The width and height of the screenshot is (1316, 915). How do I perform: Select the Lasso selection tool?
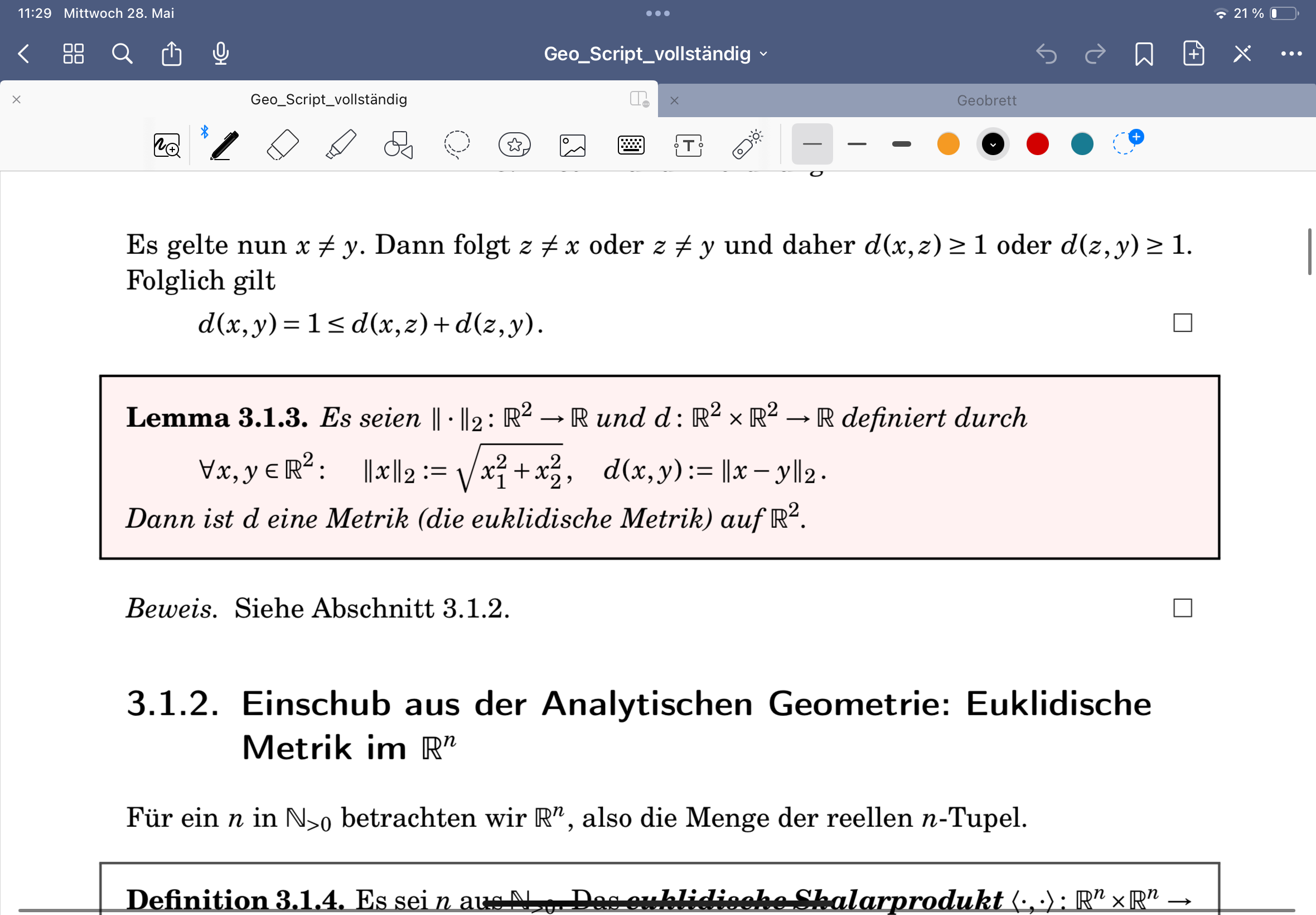click(x=457, y=145)
